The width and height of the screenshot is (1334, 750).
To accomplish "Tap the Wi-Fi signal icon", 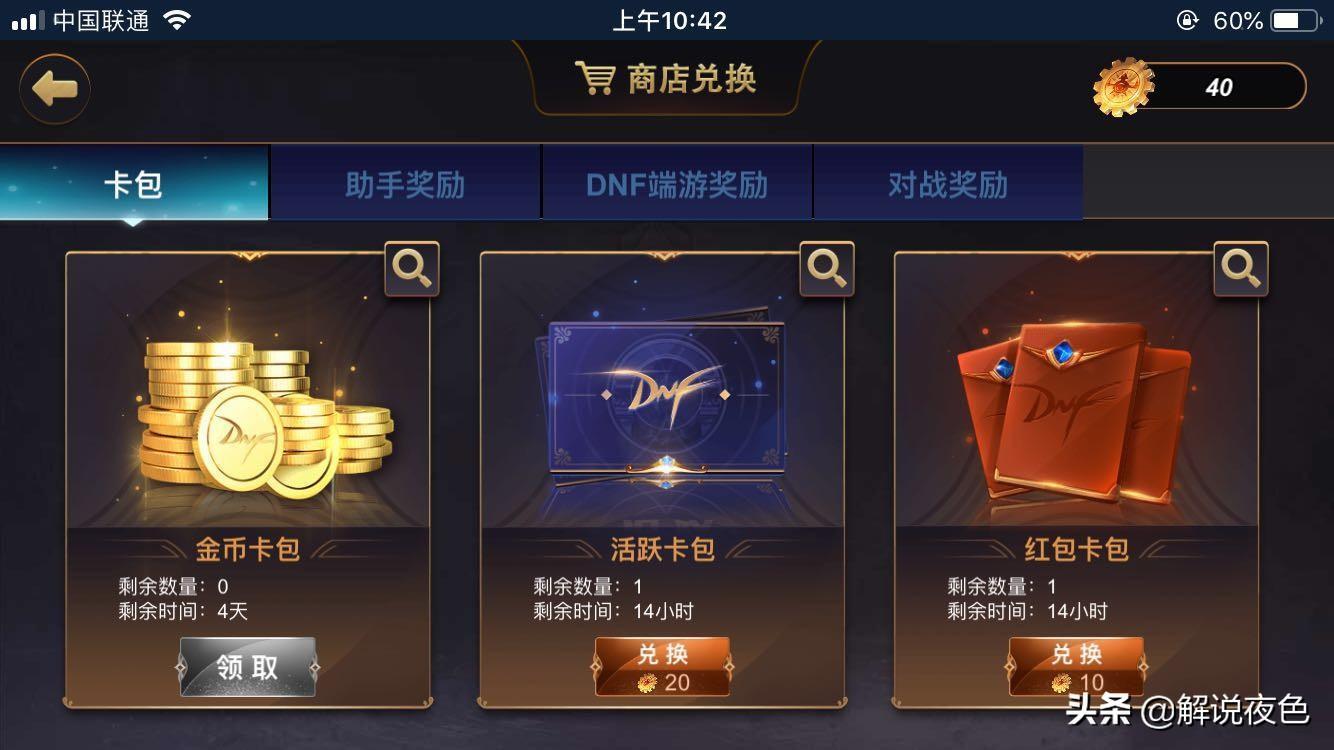I will click(177, 20).
